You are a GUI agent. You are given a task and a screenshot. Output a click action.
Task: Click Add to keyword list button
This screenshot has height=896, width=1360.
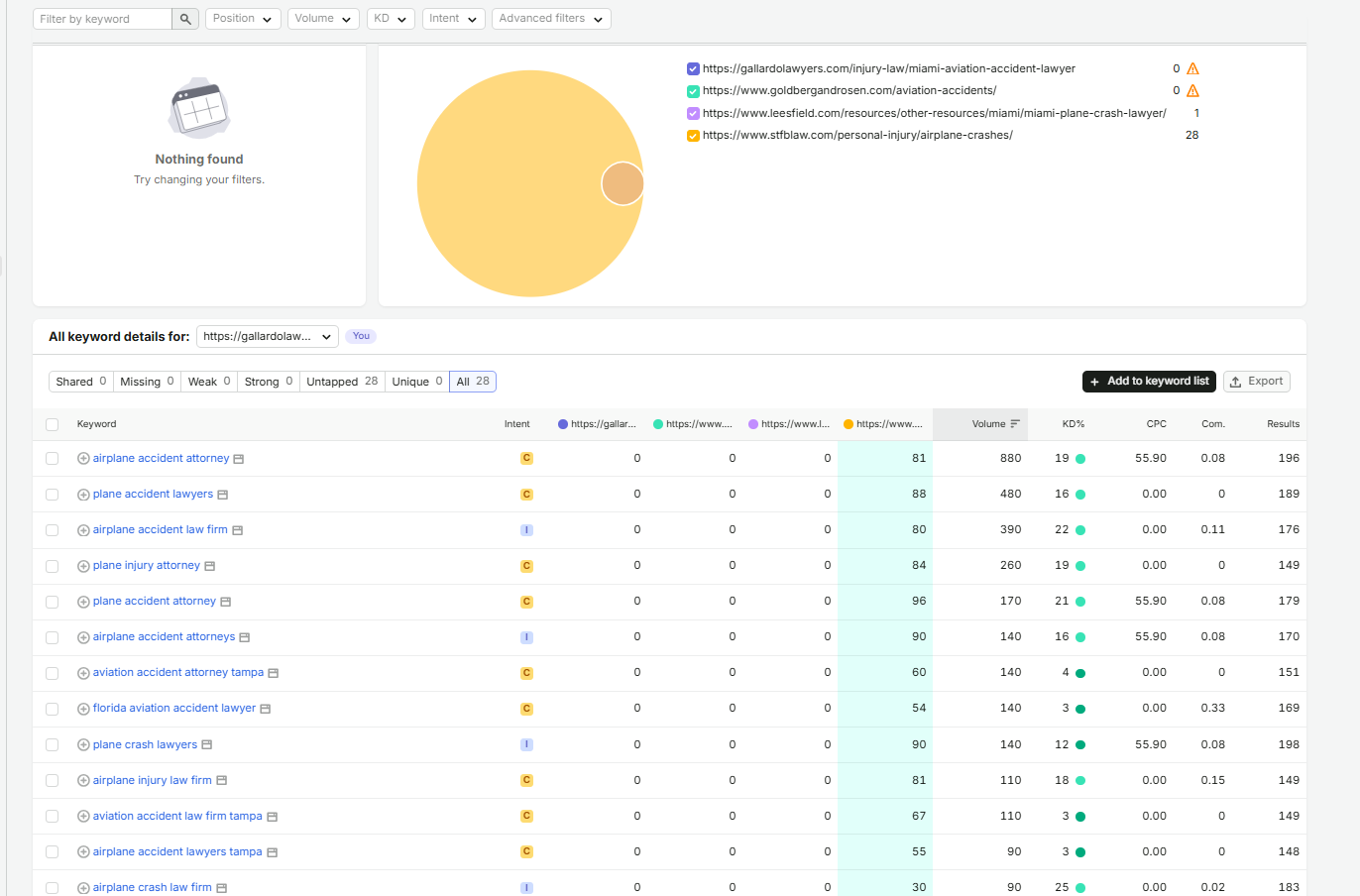pos(1149,382)
